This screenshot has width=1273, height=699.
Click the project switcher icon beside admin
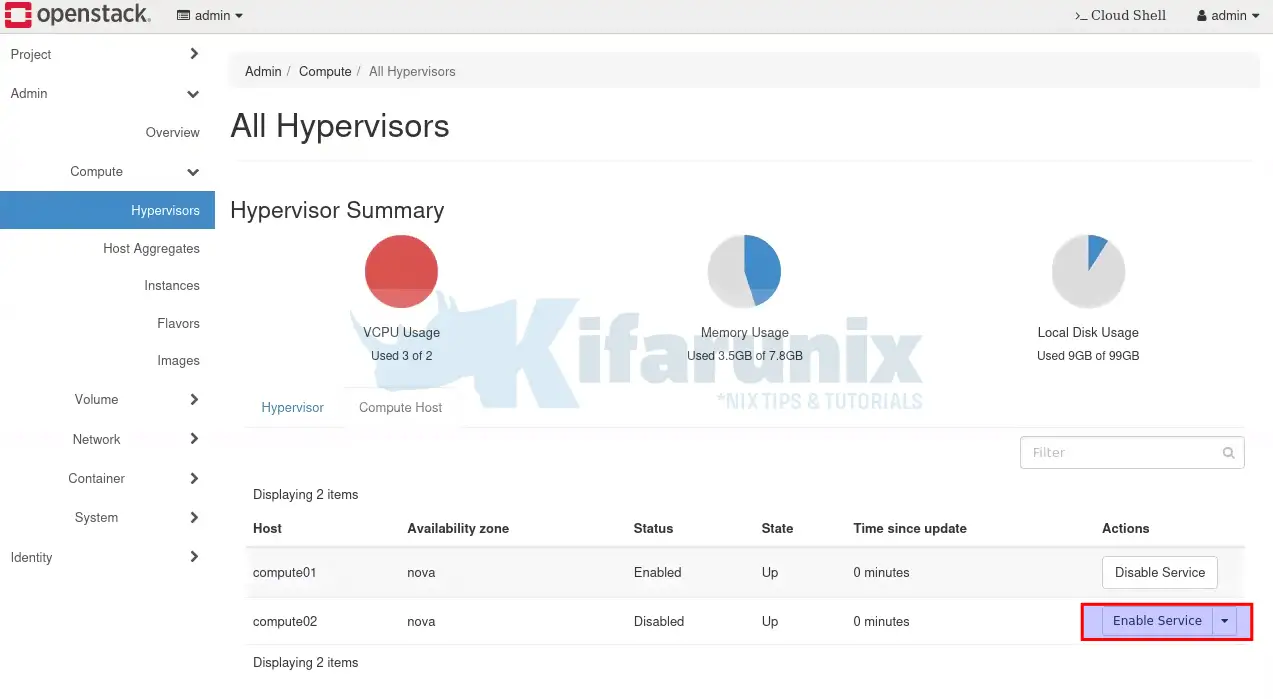[183, 15]
